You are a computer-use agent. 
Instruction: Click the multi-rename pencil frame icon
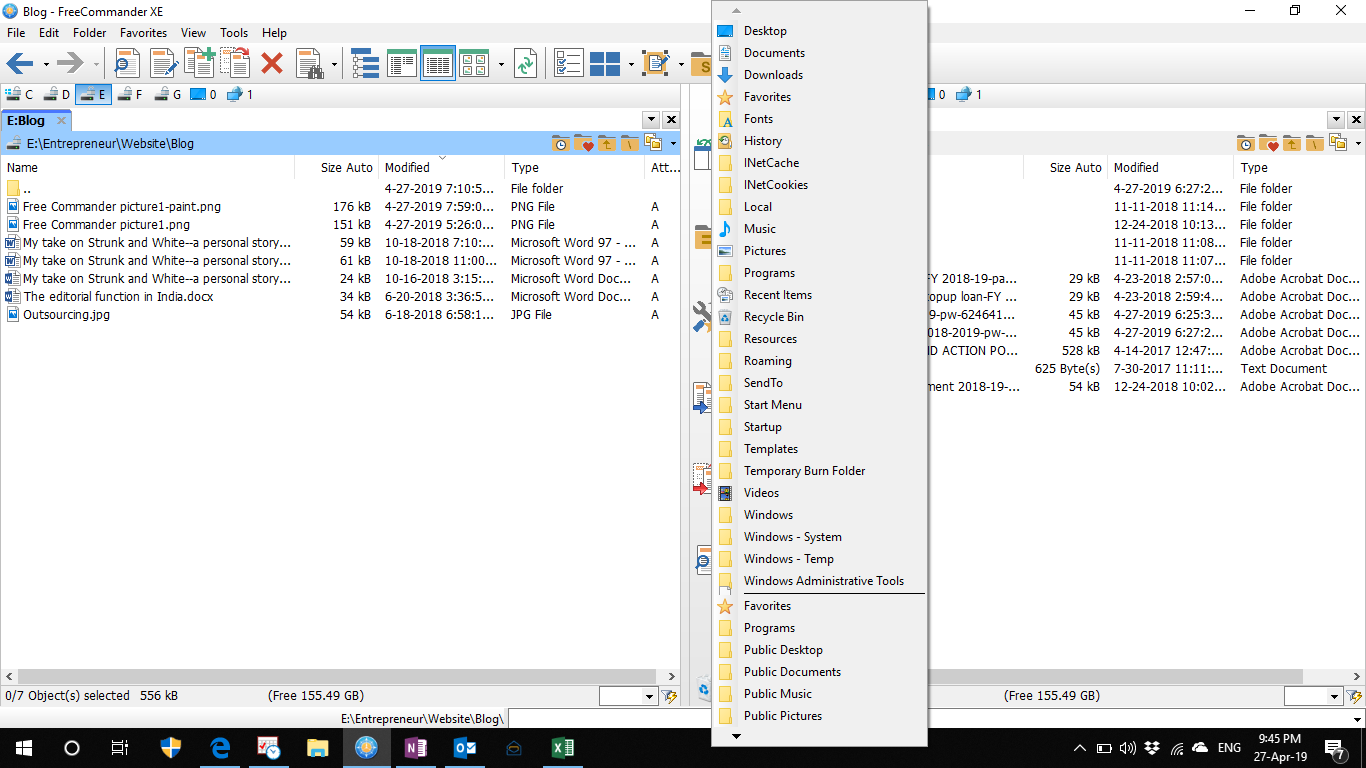point(656,64)
